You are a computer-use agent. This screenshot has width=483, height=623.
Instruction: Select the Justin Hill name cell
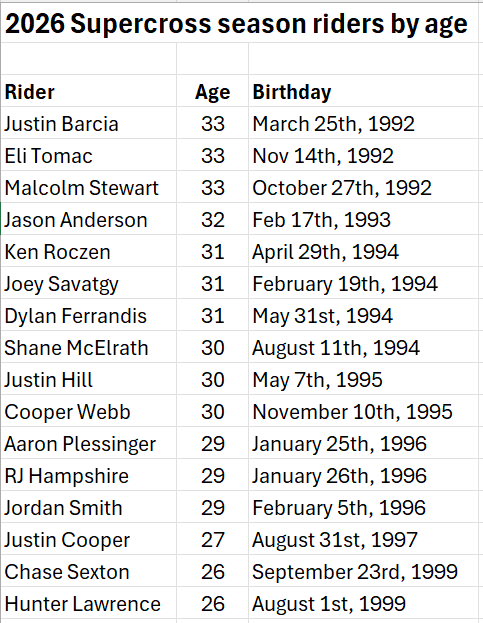89,379
